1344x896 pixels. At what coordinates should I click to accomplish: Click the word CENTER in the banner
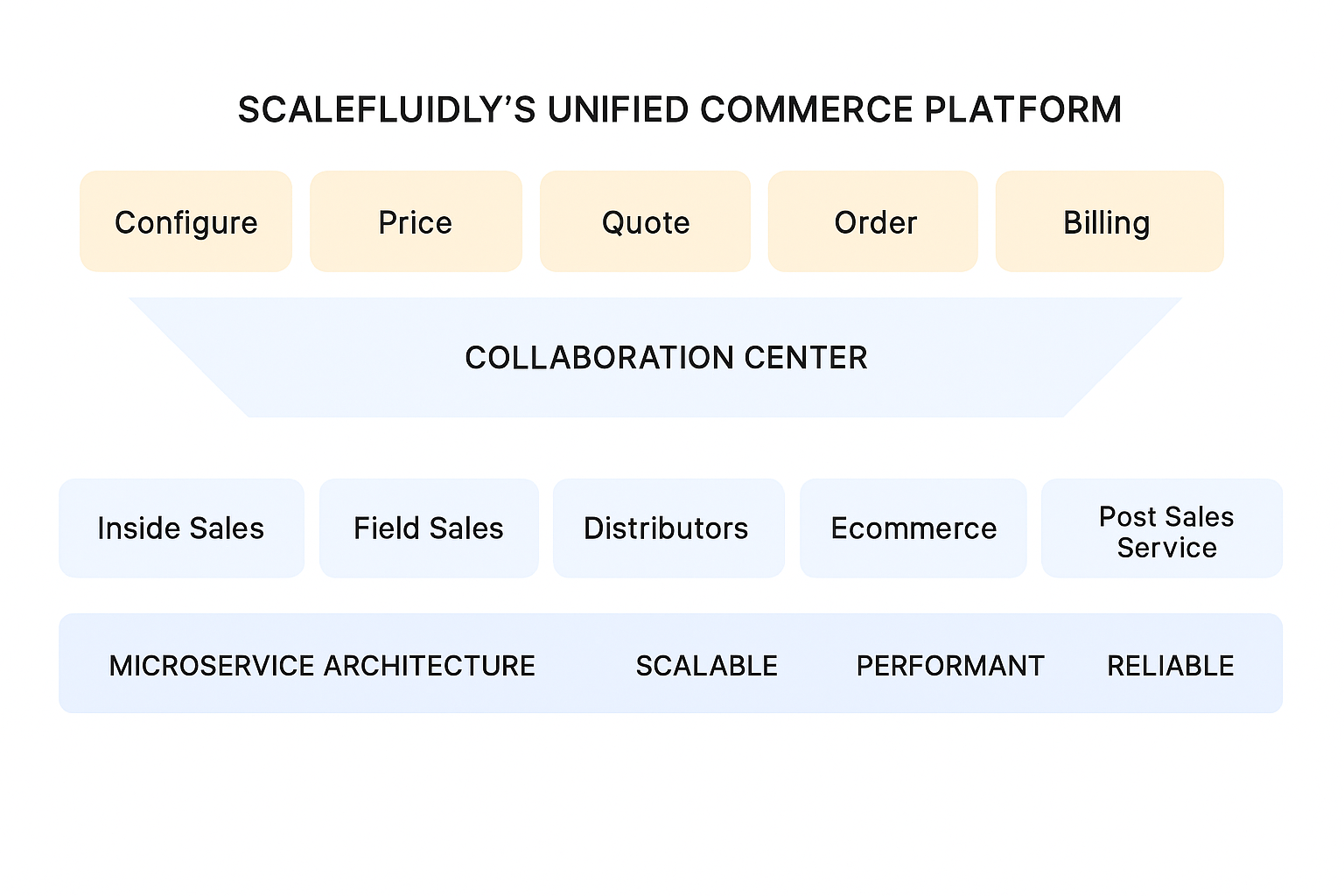[805, 357]
